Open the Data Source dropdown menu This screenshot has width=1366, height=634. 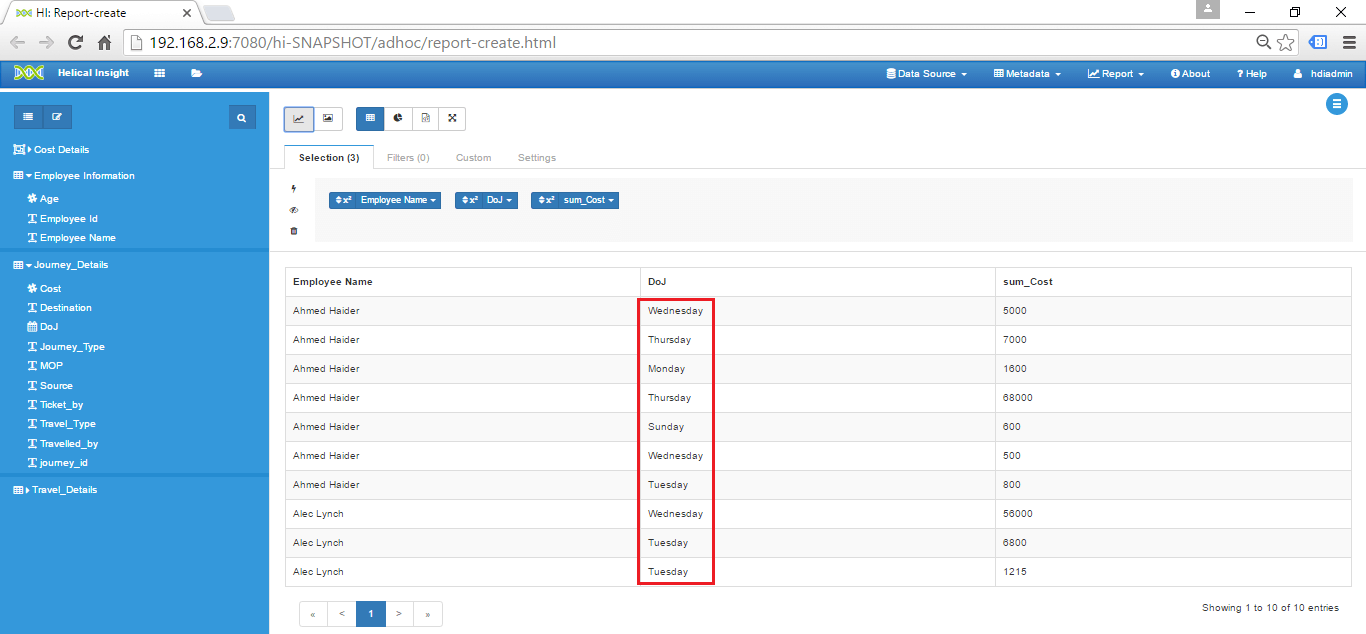[927, 74]
